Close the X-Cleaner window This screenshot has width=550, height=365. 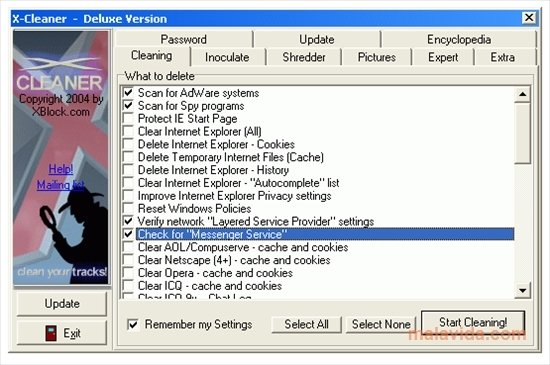coord(529,18)
